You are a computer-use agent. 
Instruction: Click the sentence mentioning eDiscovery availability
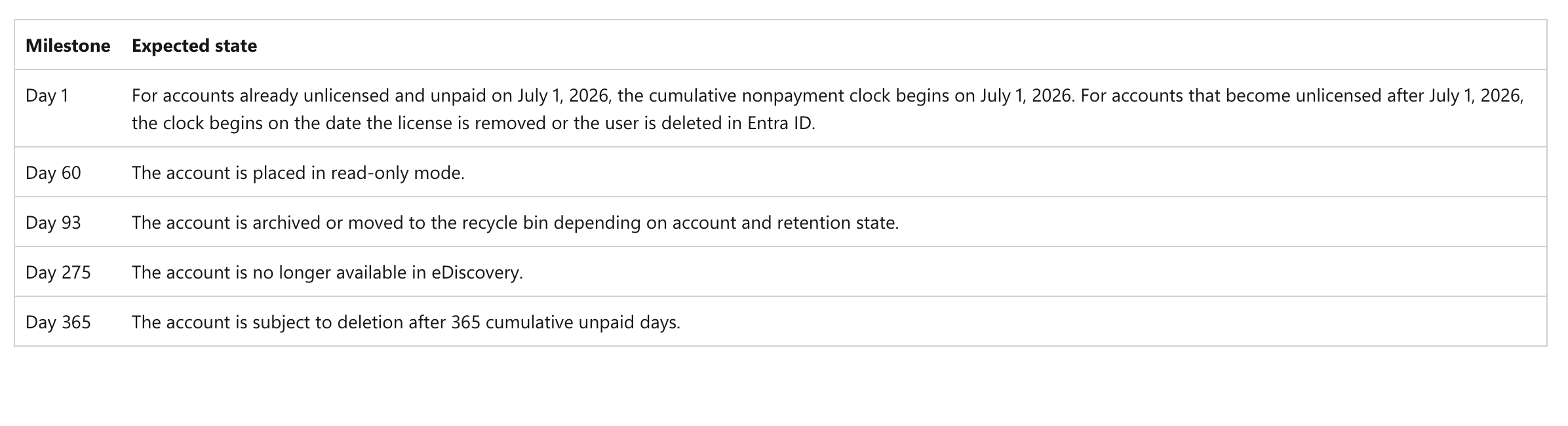[327, 273]
